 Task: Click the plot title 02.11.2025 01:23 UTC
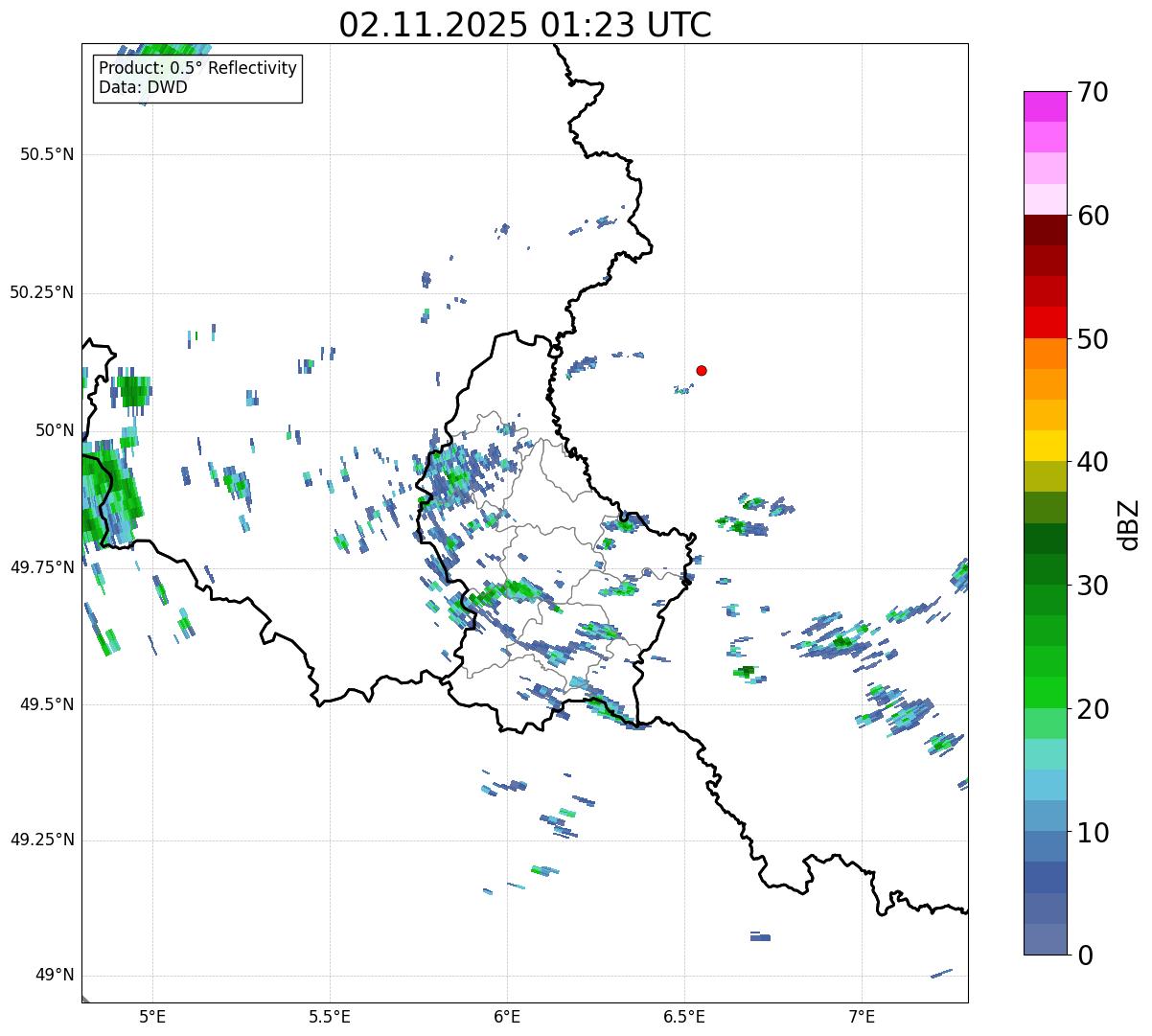click(525, 25)
